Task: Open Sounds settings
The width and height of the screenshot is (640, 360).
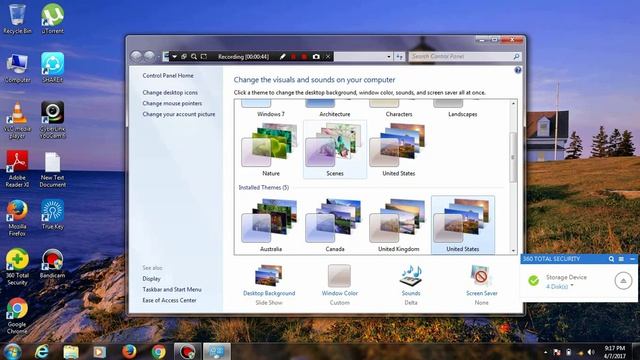Action: point(411,284)
